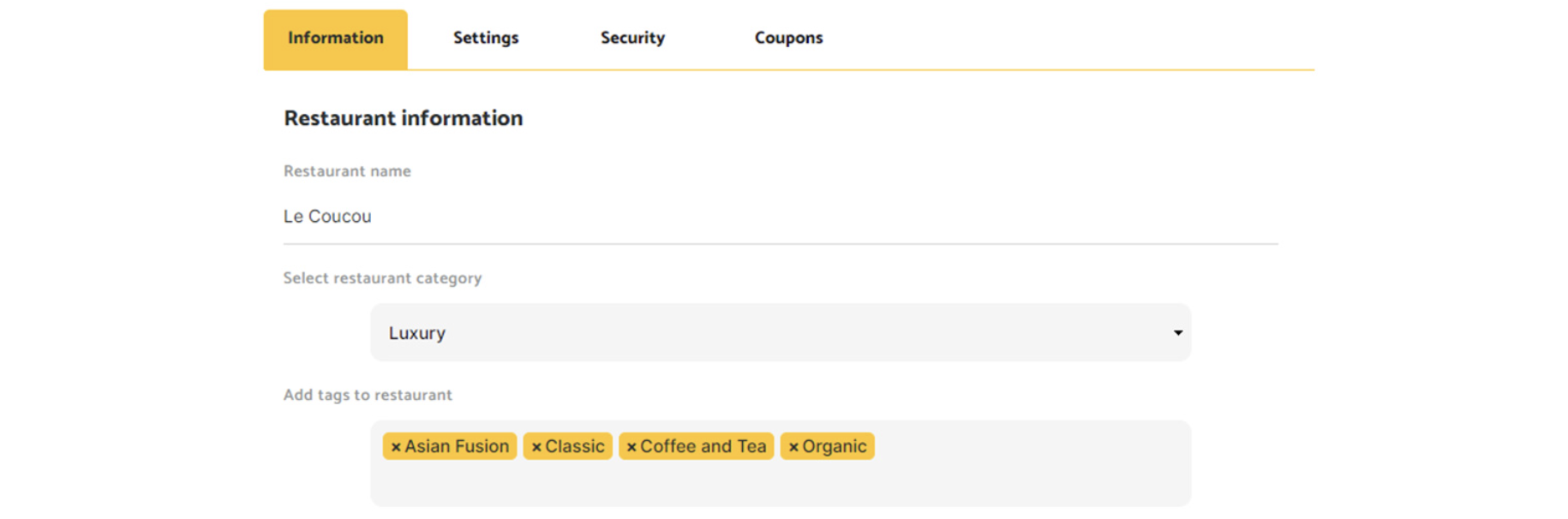The width and height of the screenshot is (1568, 519).
Task: Open the Settings tab
Action: (486, 39)
